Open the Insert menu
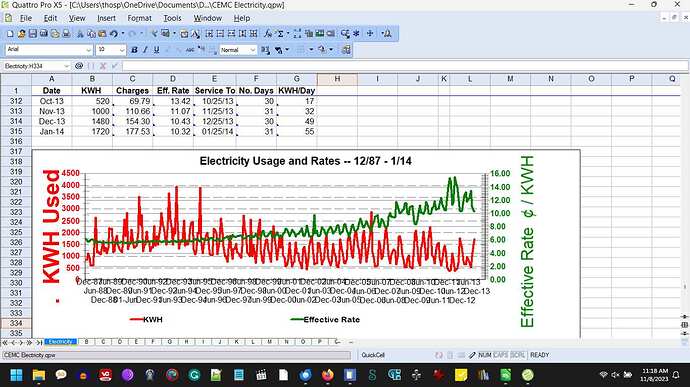Viewport: 690px width, 387px height. 106,18
